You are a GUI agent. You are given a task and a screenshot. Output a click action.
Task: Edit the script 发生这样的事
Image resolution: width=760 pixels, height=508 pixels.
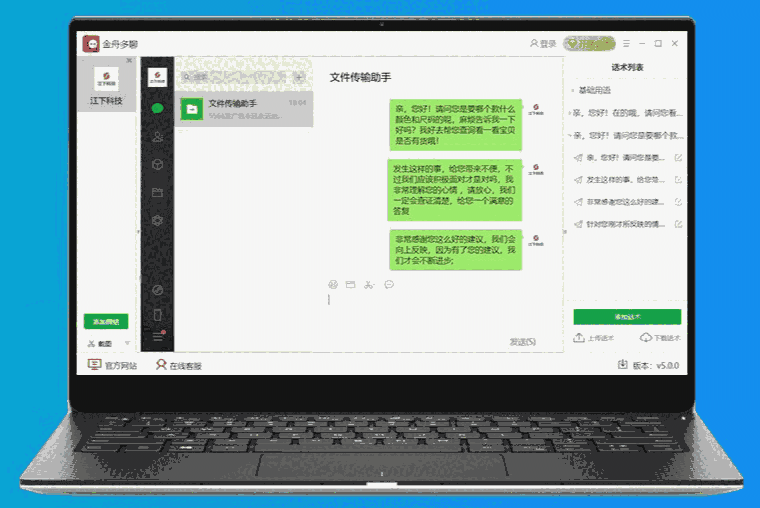[678, 180]
